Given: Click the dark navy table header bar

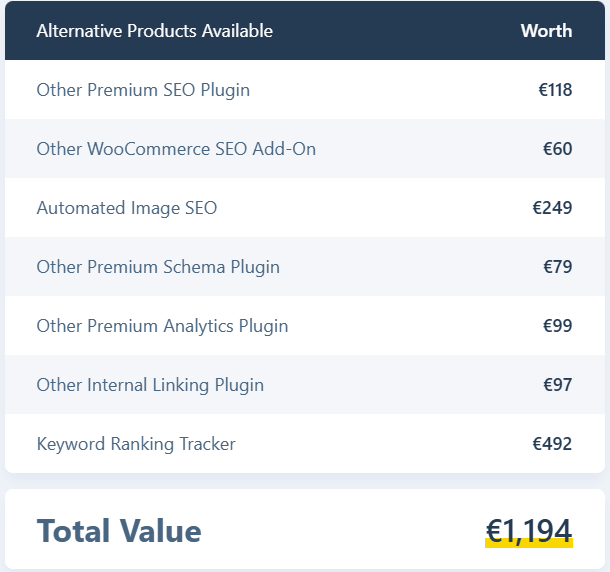Looking at the screenshot, I should 305,30.
